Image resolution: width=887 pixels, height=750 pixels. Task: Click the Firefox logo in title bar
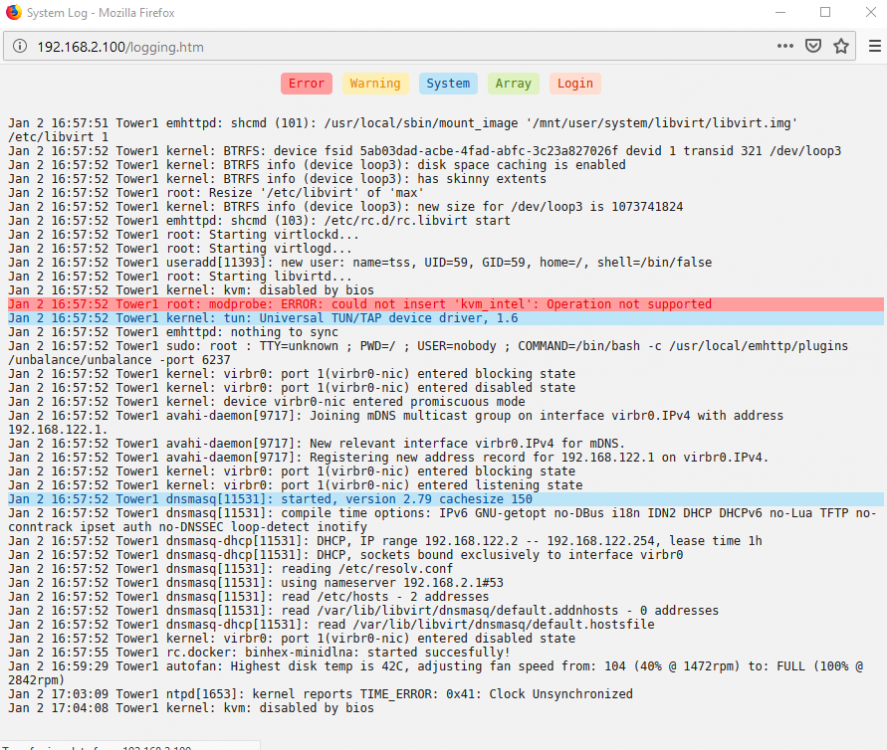pyautogui.click(x=14, y=12)
